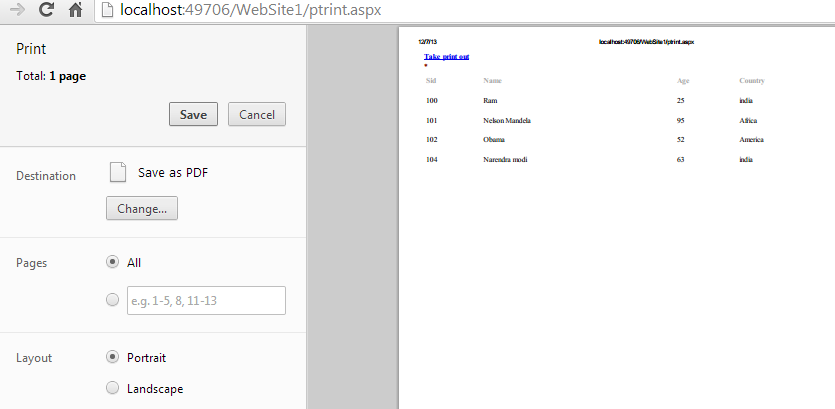Click the Sid cell 101
This screenshot has width=835, height=409.
[x=431, y=120]
